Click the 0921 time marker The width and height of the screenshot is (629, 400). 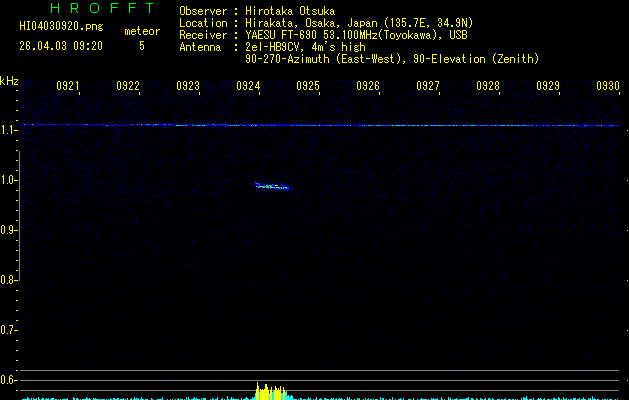coord(67,85)
